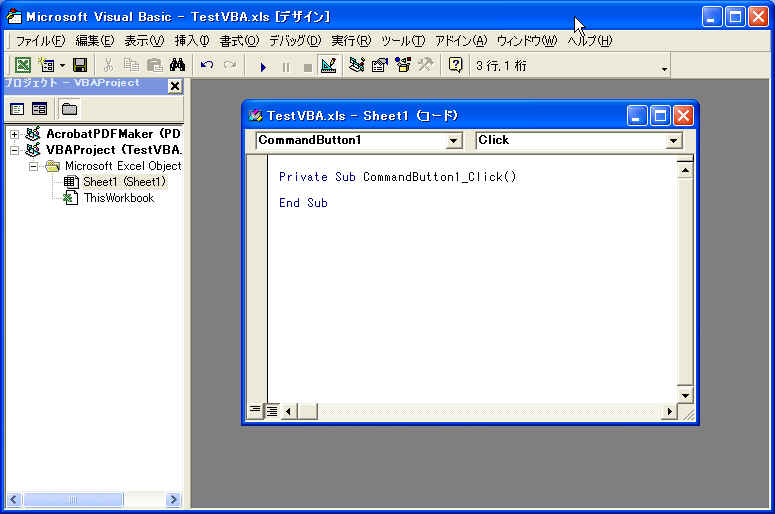
Task: Open the 編集(E) menu
Action: [94, 41]
